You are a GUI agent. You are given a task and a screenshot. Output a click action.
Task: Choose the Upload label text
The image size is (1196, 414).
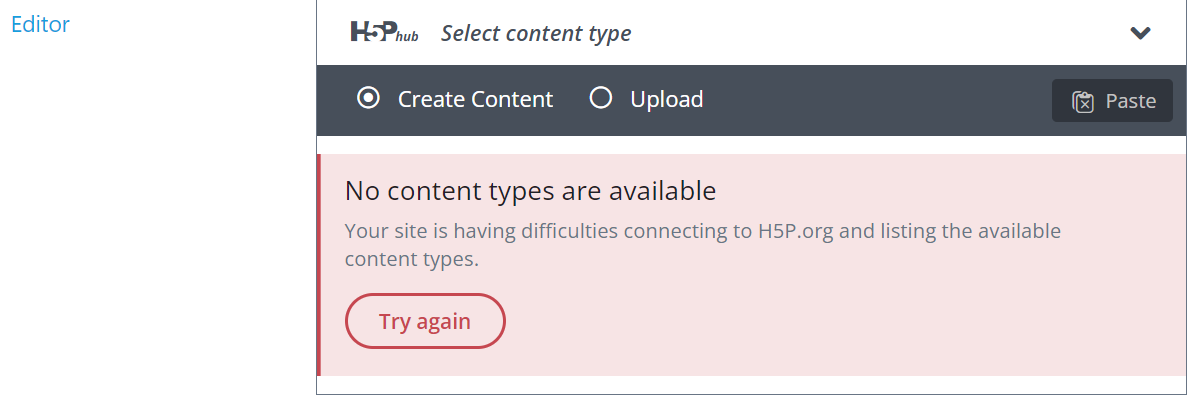tap(667, 100)
